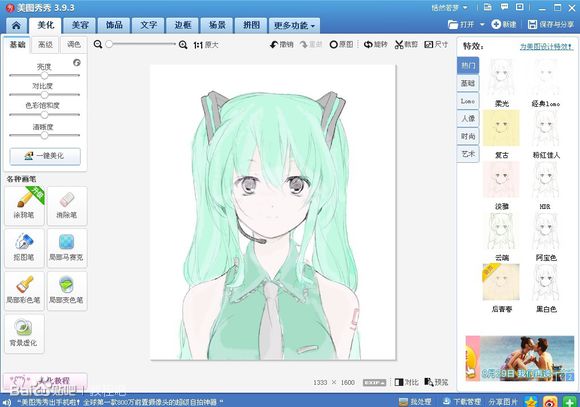Viewport: 580px width, 407px height.
Task: Apply the HDR effect thumbnail
Action: click(x=545, y=179)
